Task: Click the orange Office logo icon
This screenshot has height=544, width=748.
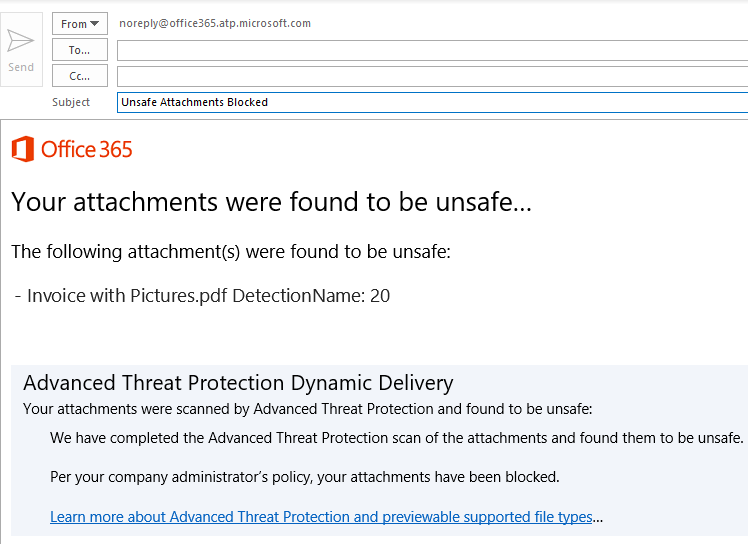Action: [x=23, y=149]
